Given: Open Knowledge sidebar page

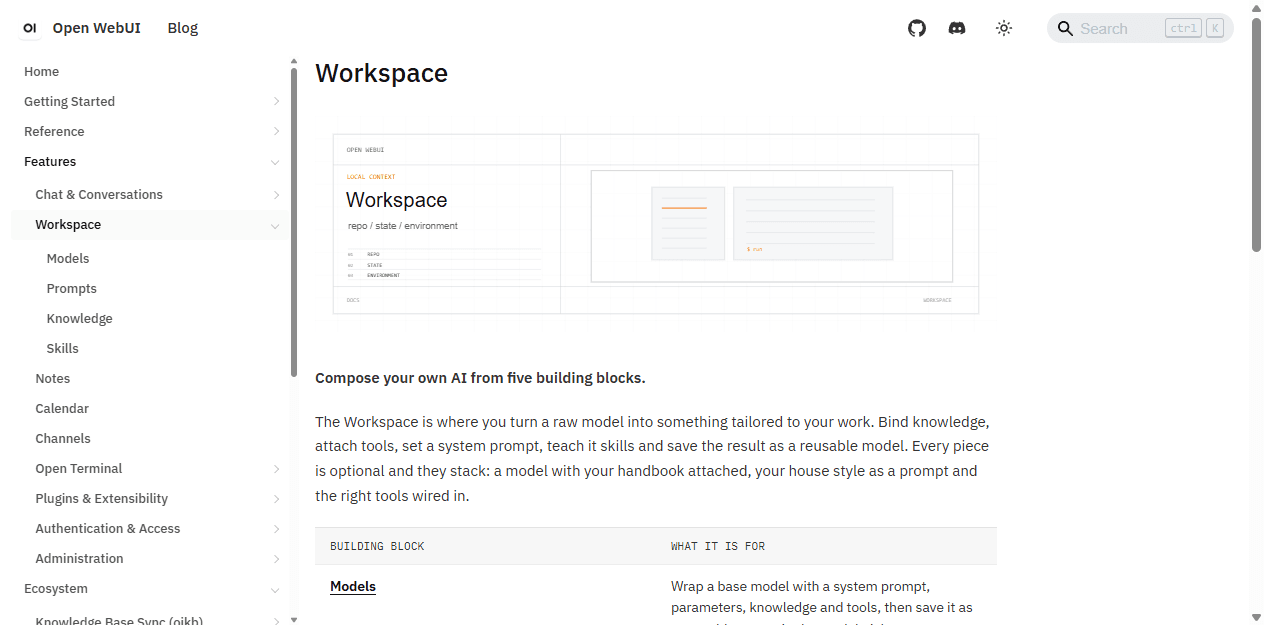Looking at the screenshot, I should [x=80, y=319].
